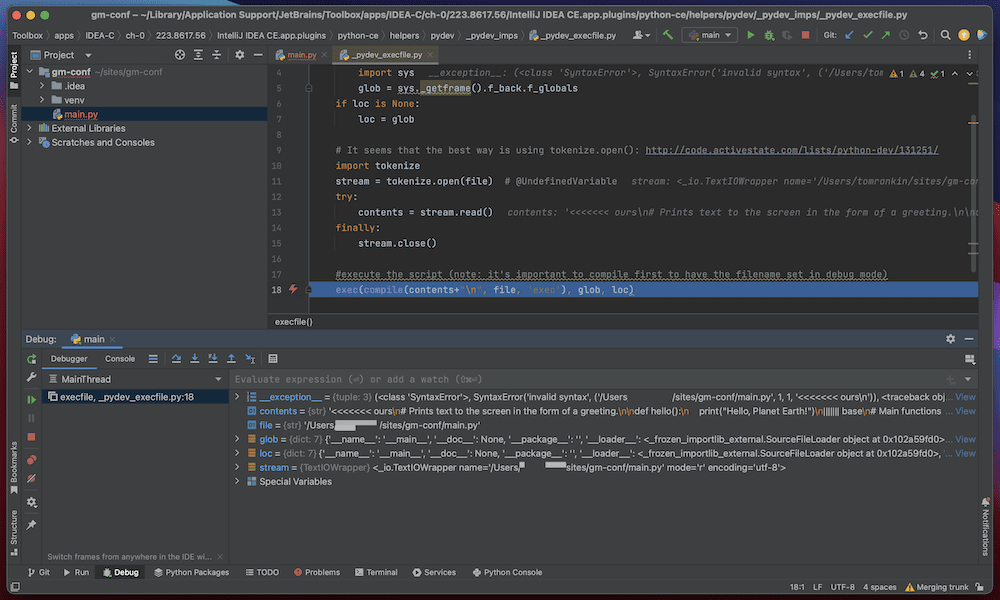Image resolution: width=1000 pixels, height=600 pixels.
Task: Switch to the Console debugger tab
Action: pyautogui.click(x=120, y=358)
